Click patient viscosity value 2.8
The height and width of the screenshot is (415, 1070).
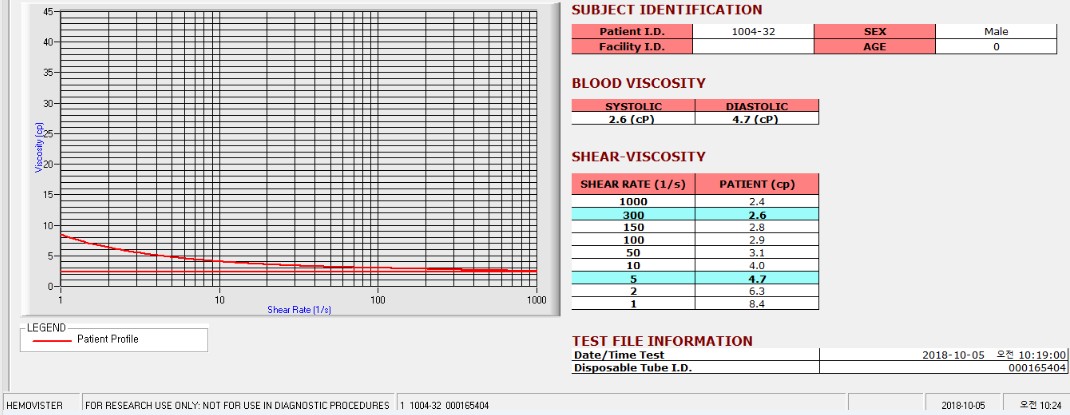click(757, 227)
